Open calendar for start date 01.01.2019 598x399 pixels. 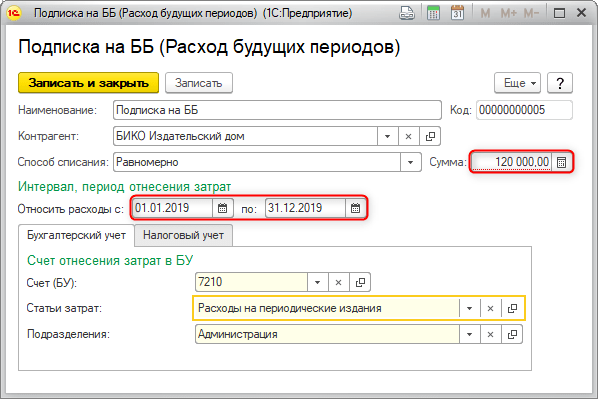click(223, 208)
